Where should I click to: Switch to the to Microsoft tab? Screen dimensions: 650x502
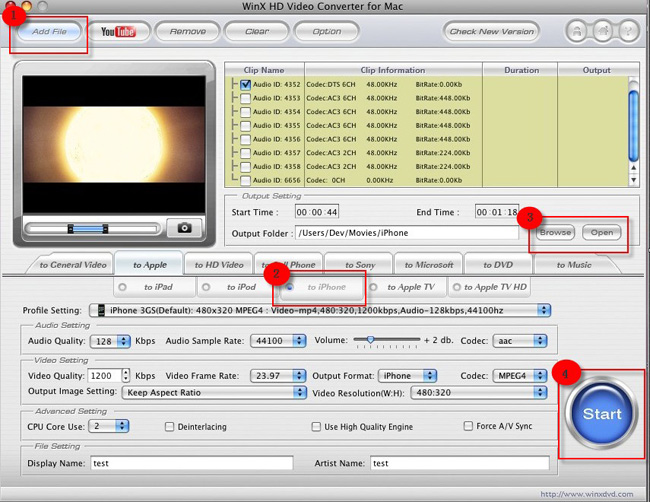tap(429, 264)
